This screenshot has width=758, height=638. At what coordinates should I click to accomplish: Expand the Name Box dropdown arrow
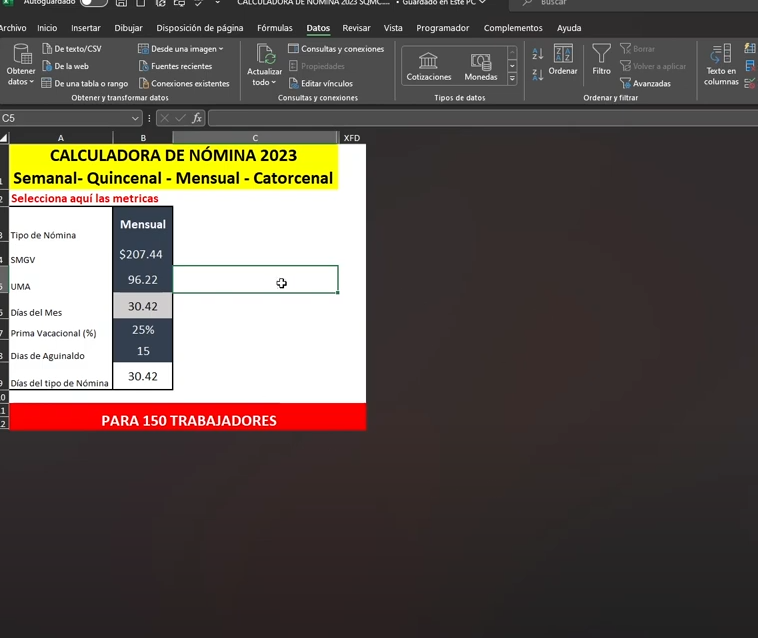pos(135,118)
